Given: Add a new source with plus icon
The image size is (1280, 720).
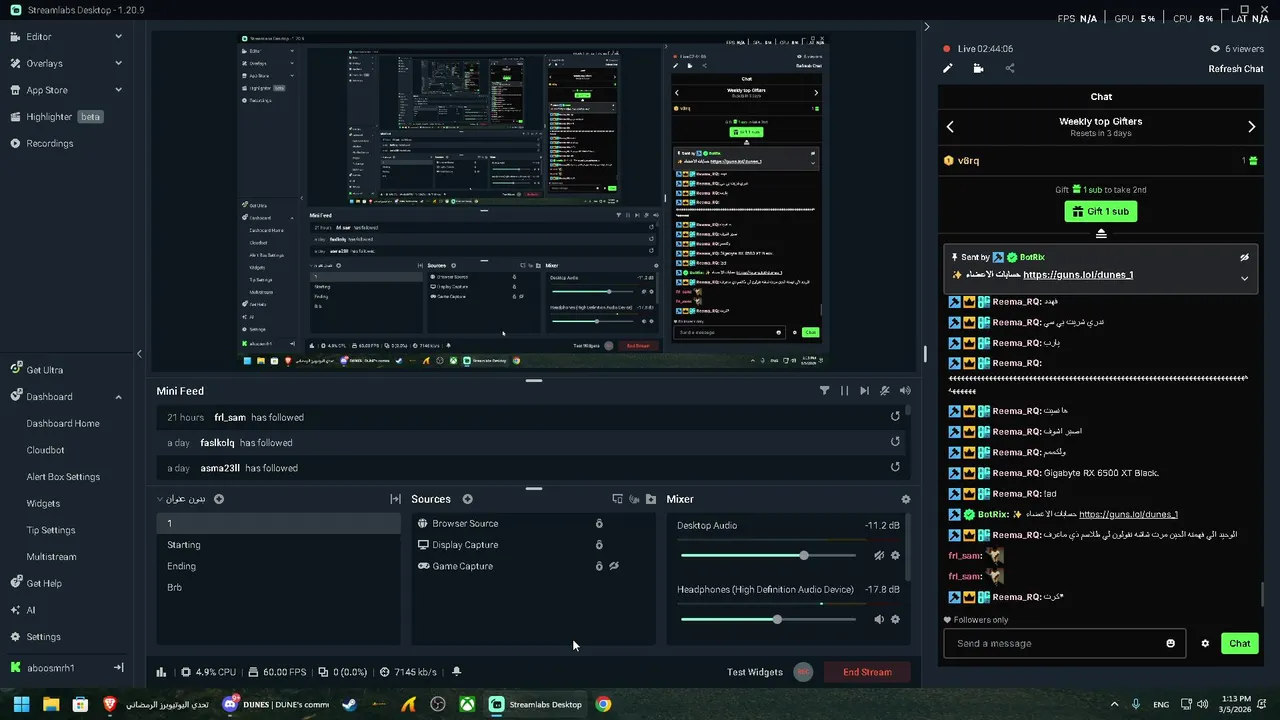Looking at the screenshot, I should (x=467, y=499).
